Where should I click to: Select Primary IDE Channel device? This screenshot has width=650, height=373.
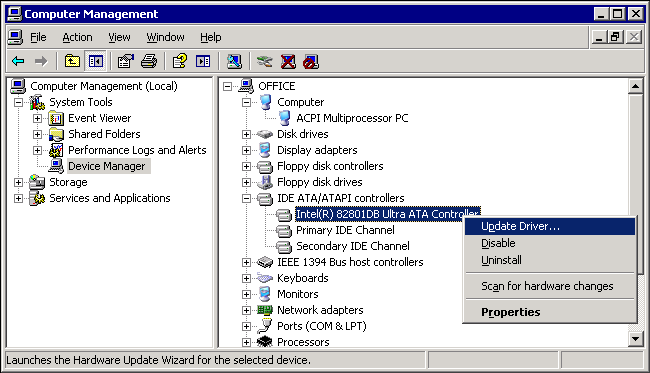pos(345,230)
